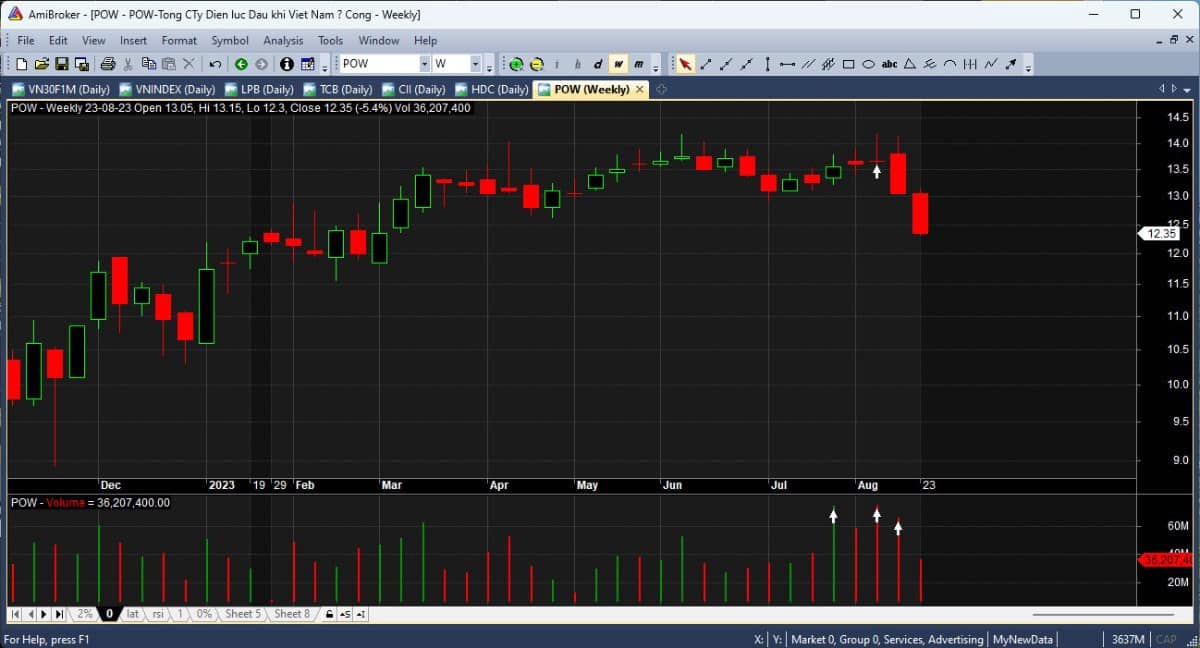This screenshot has width=1200, height=648.
Task: Select the Sheet 5 chart sheet
Action: [242, 614]
